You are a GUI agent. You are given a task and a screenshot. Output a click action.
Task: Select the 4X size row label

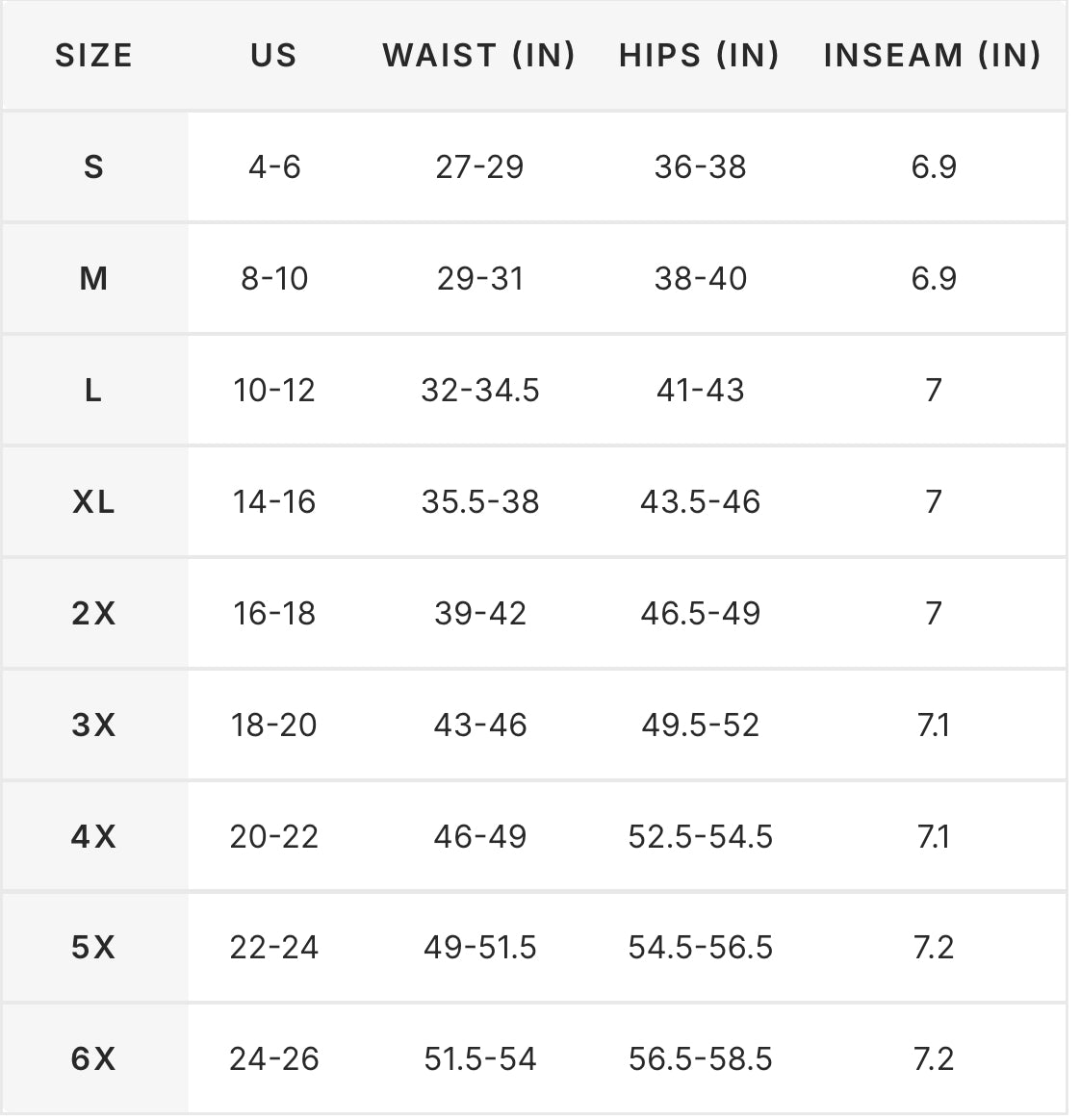[93, 836]
